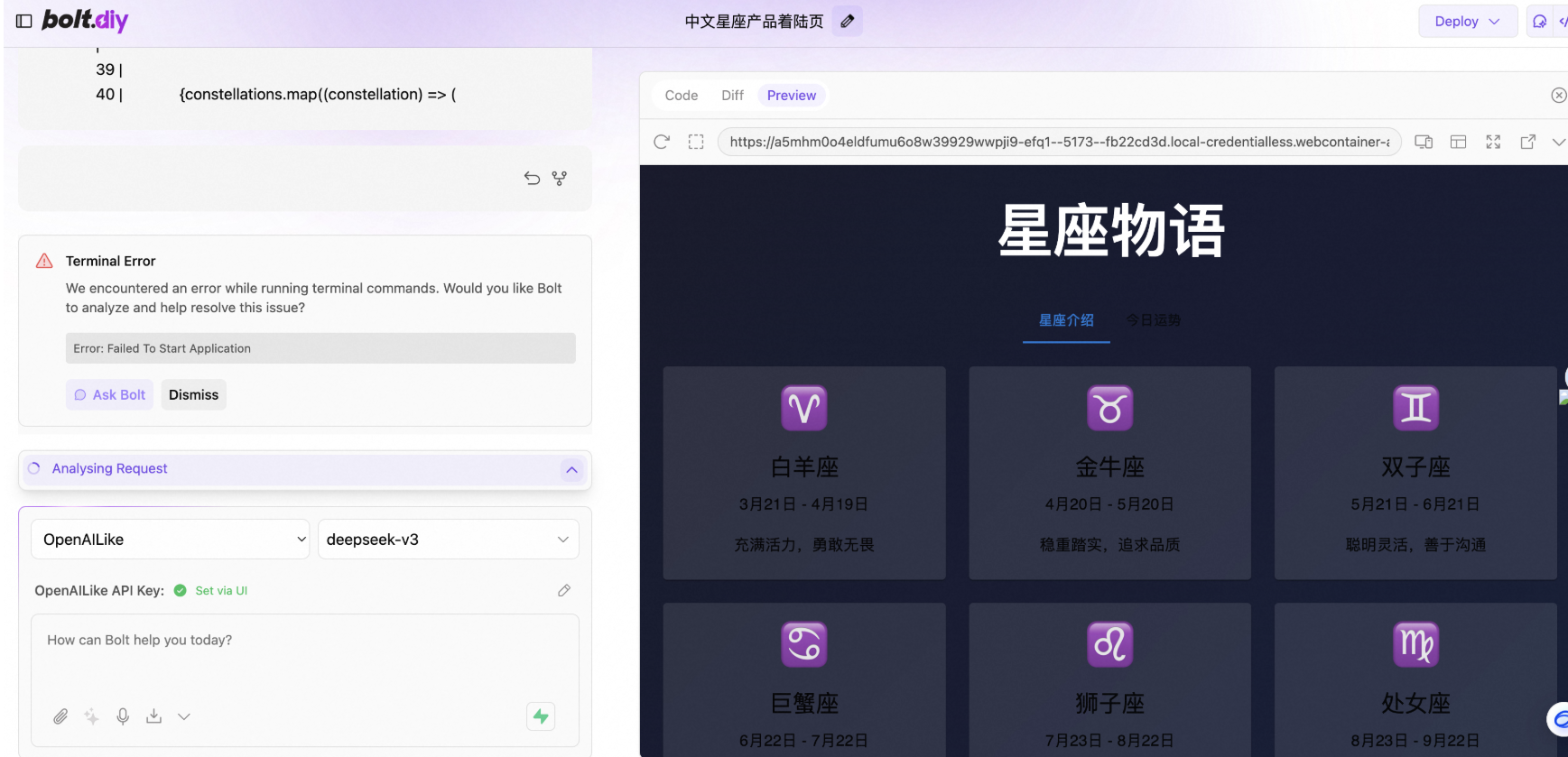Switch to the 今日运势 tab
This screenshot has height=757, width=1568.
tap(1154, 320)
